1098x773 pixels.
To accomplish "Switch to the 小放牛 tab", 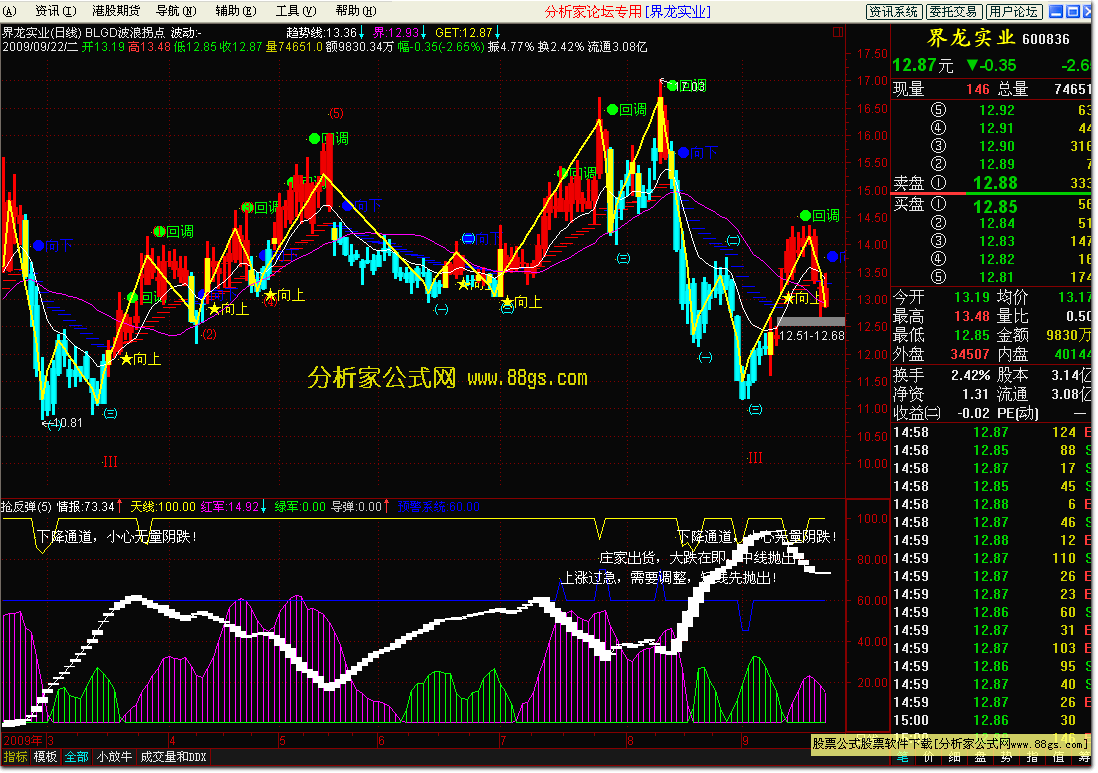I will click(x=114, y=757).
